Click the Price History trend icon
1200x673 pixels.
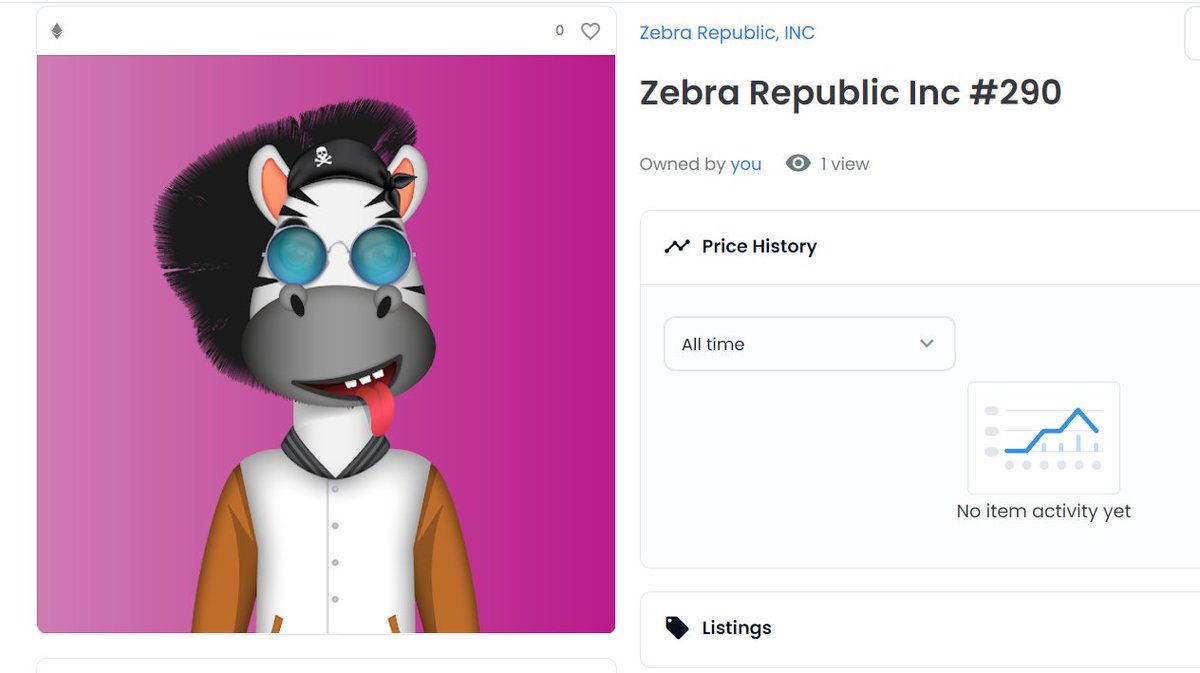[x=677, y=246]
